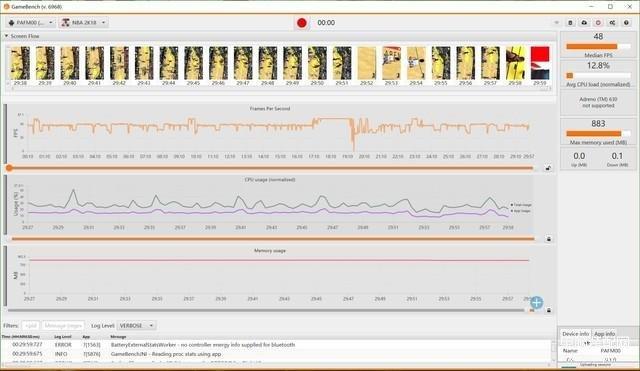640x371 pixels.
Task: Select the 29:53 screen flow thumbnail
Action: (391, 66)
